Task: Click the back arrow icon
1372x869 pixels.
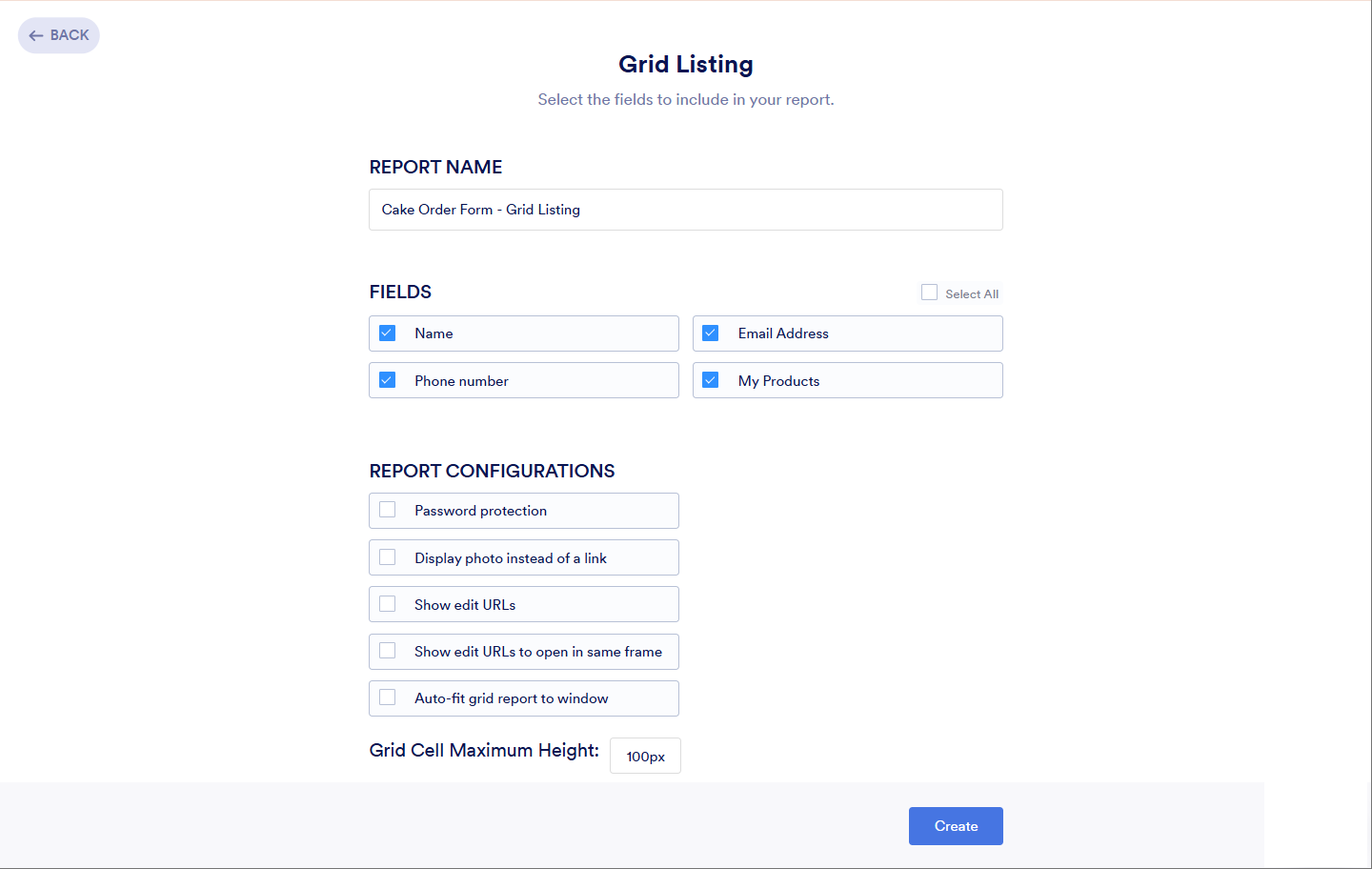Action: [x=35, y=35]
